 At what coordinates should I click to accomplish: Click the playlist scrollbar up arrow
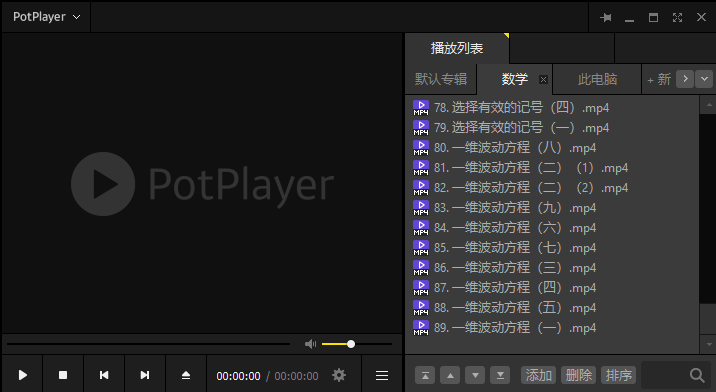(709, 105)
